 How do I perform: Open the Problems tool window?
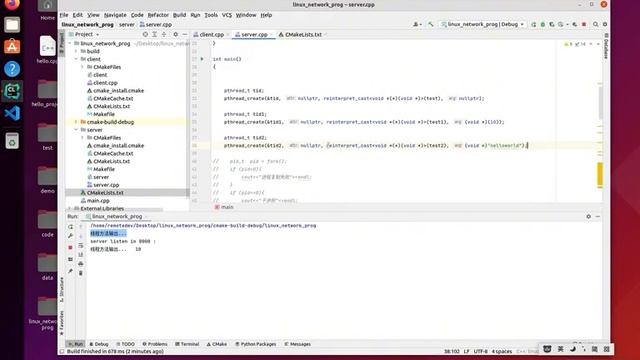click(x=155, y=344)
